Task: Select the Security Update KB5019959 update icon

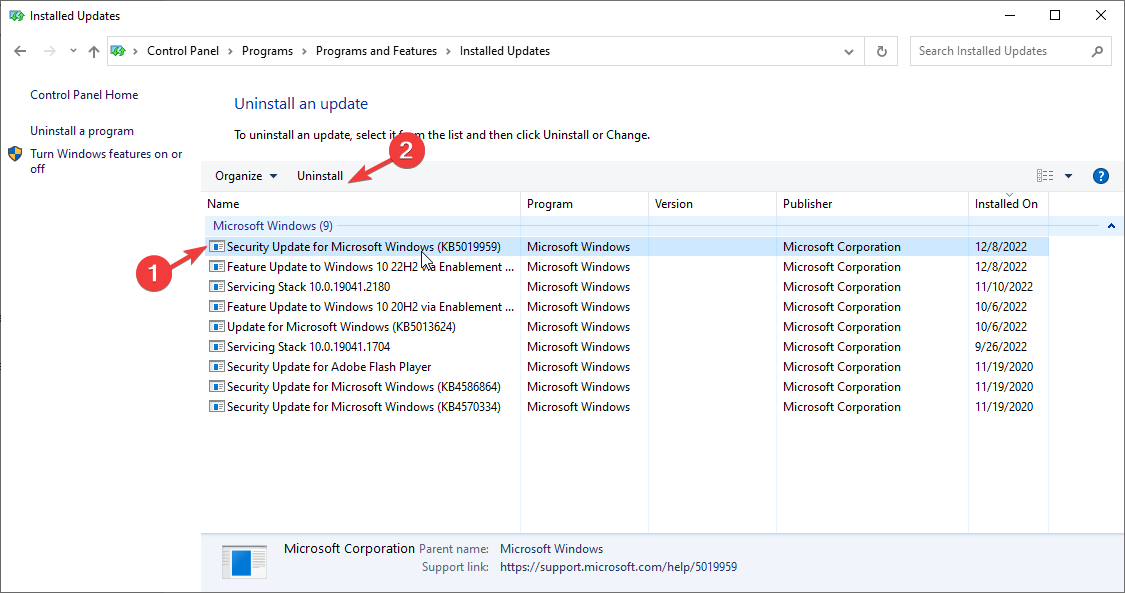Action: (x=216, y=246)
